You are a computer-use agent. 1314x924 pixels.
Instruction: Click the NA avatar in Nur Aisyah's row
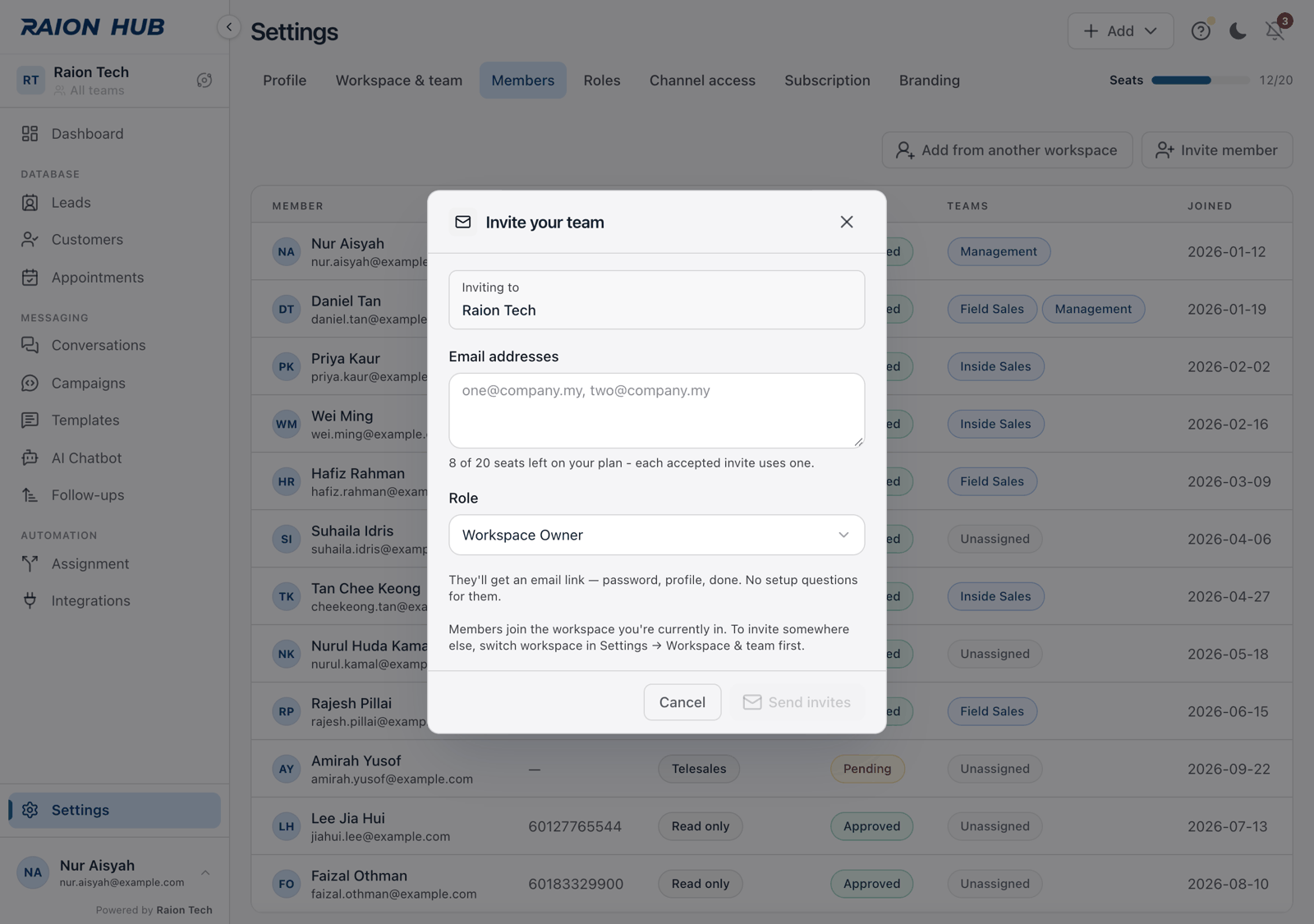point(287,252)
